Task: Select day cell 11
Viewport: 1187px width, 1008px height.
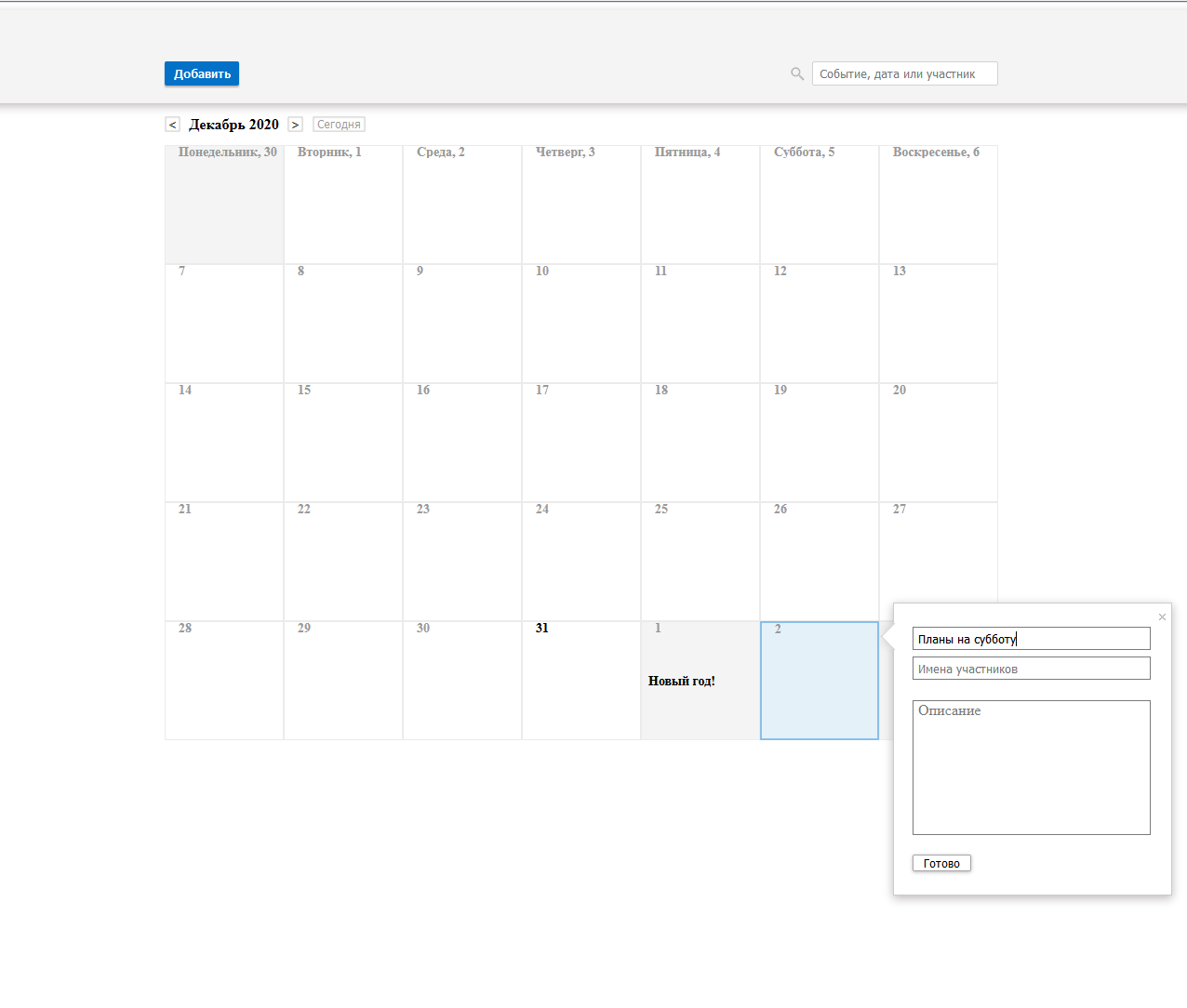Action: (x=700, y=324)
